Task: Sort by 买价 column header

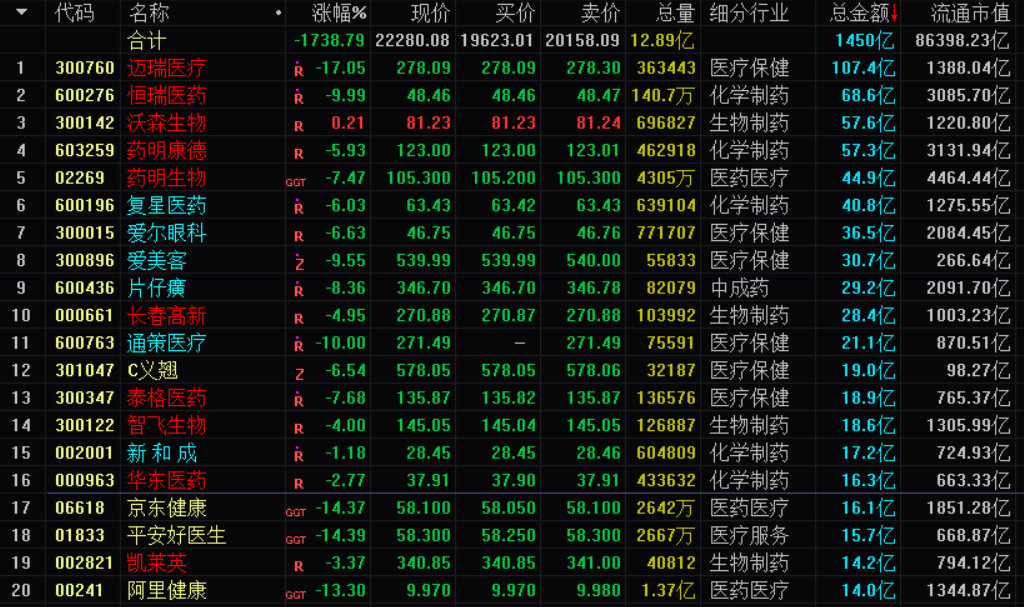Action: (515, 12)
